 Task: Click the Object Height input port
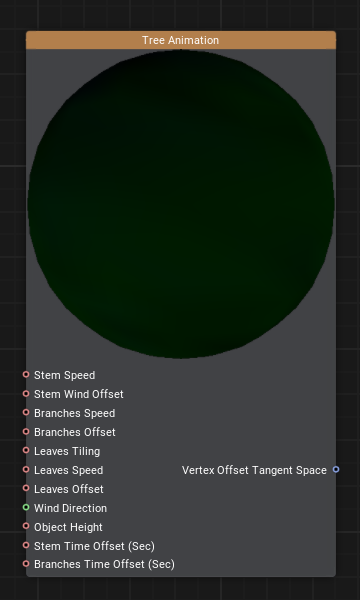coord(26,526)
